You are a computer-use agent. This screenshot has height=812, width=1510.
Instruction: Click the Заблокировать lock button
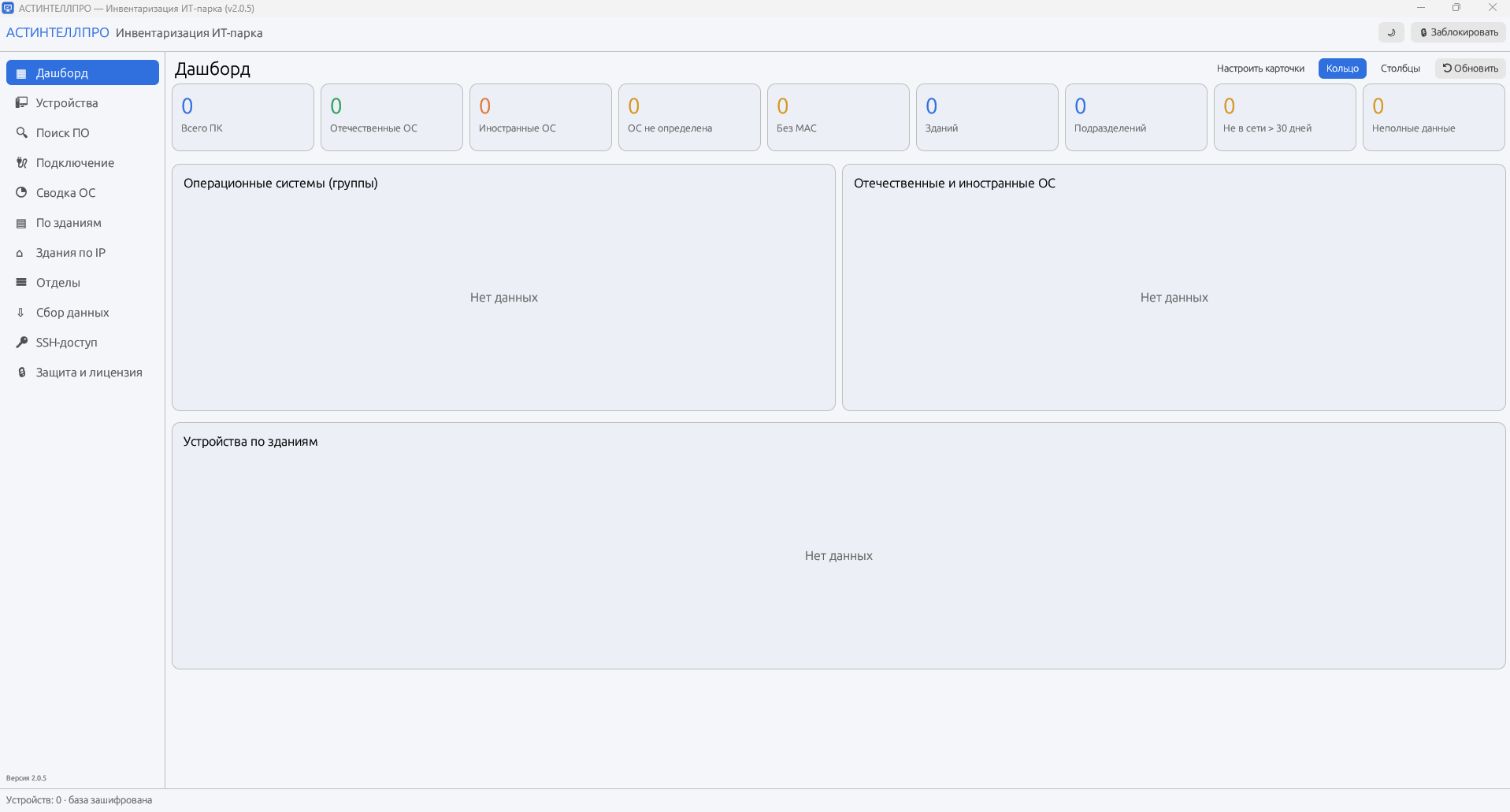tap(1458, 32)
